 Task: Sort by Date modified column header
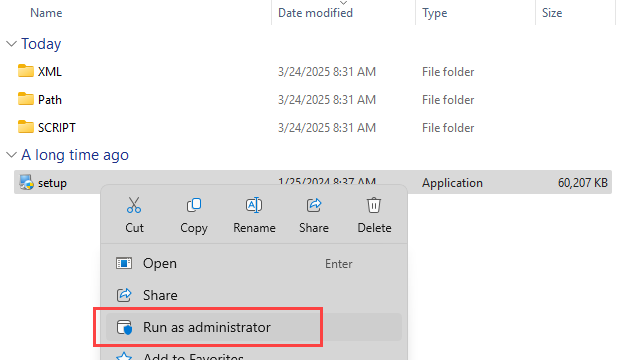[315, 13]
